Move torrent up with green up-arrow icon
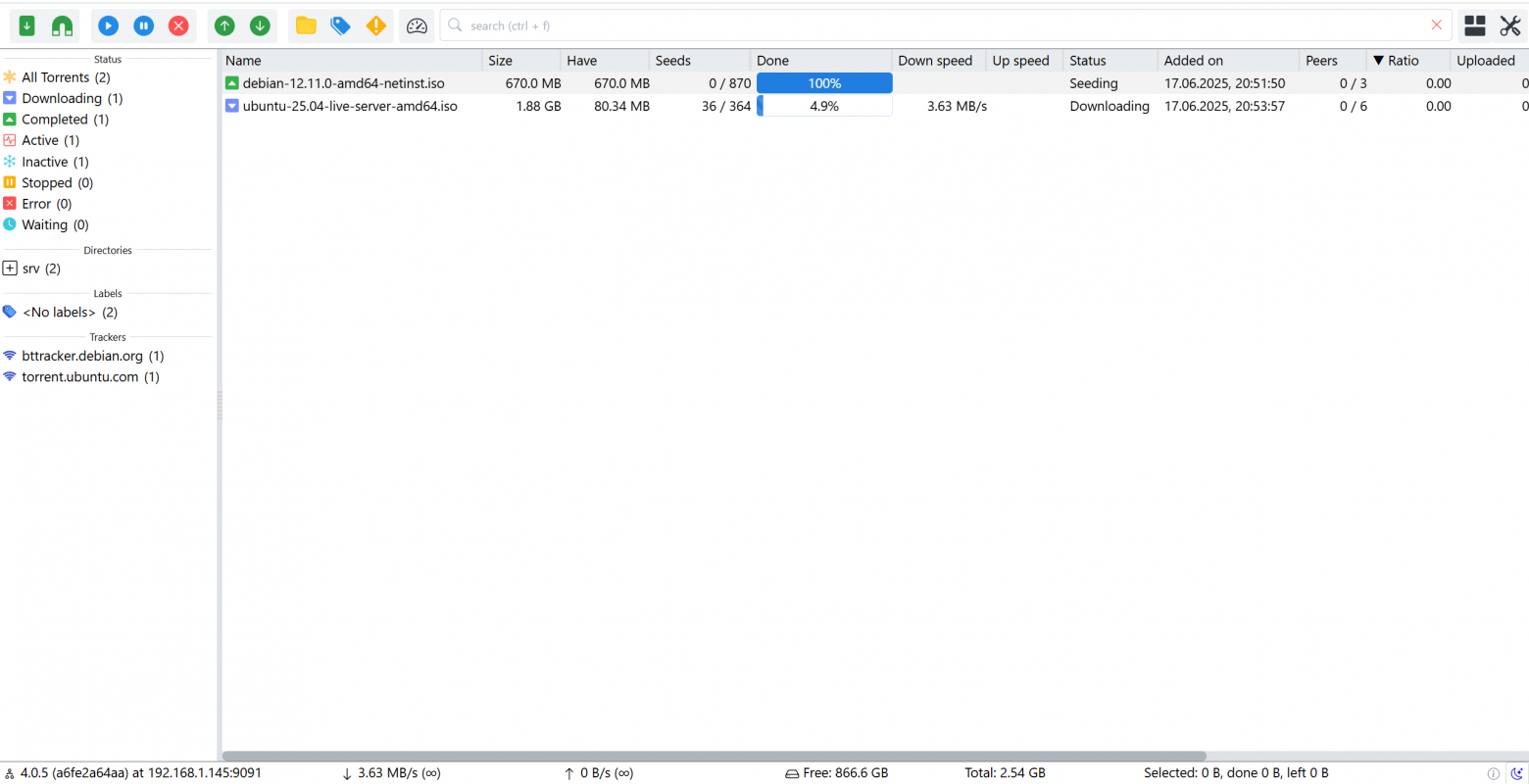Viewport: 1529px width, 784px height. tap(224, 26)
